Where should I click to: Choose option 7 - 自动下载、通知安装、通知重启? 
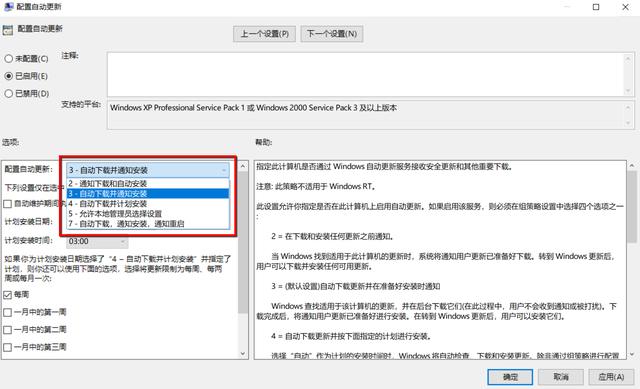pyautogui.click(x=148, y=224)
